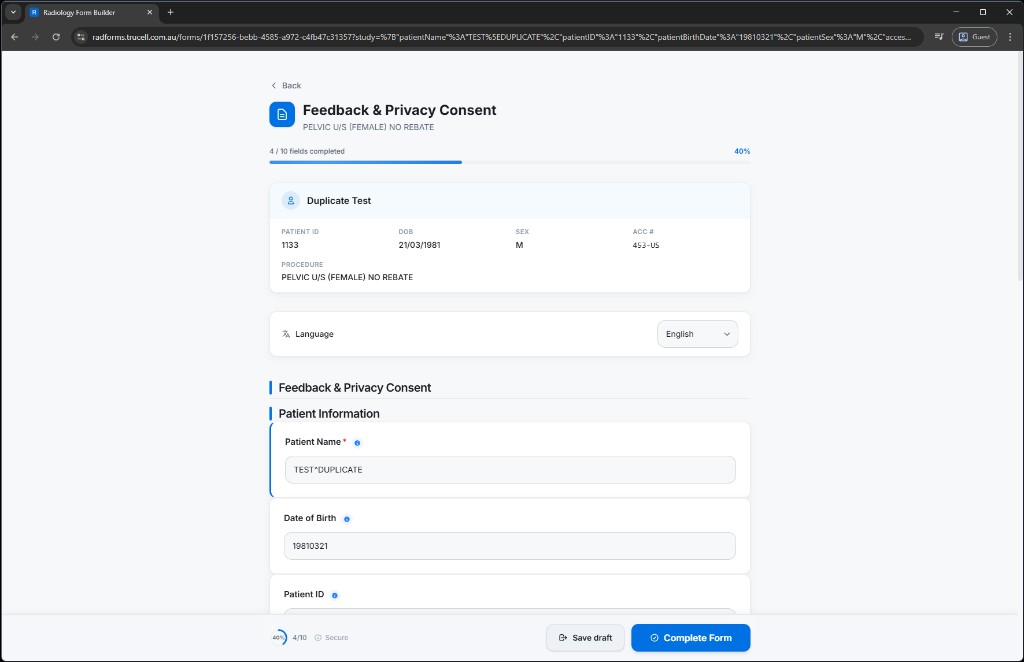
Task: Click the Patient Information section heading
Action: (x=329, y=414)
